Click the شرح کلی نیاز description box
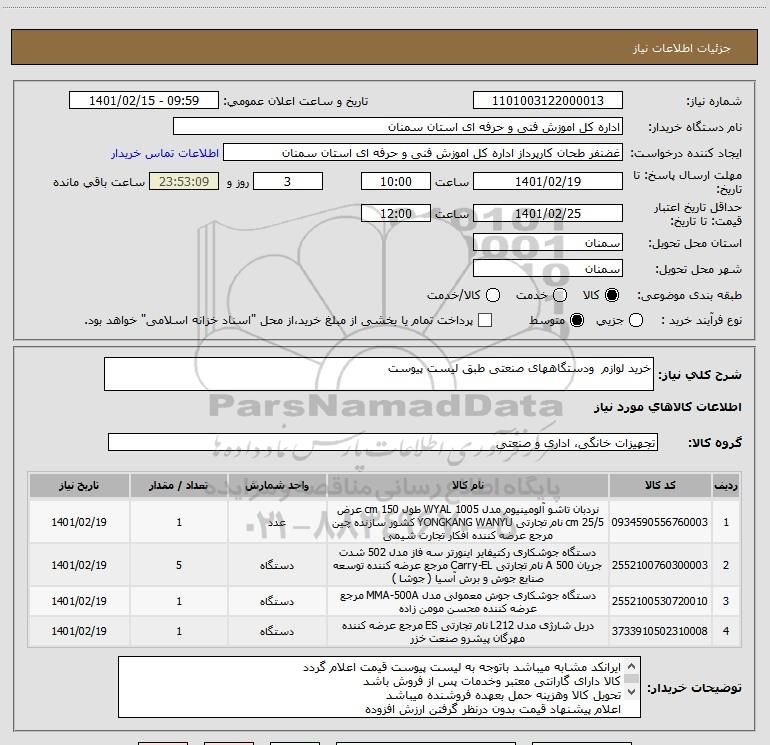 point(379,374)
